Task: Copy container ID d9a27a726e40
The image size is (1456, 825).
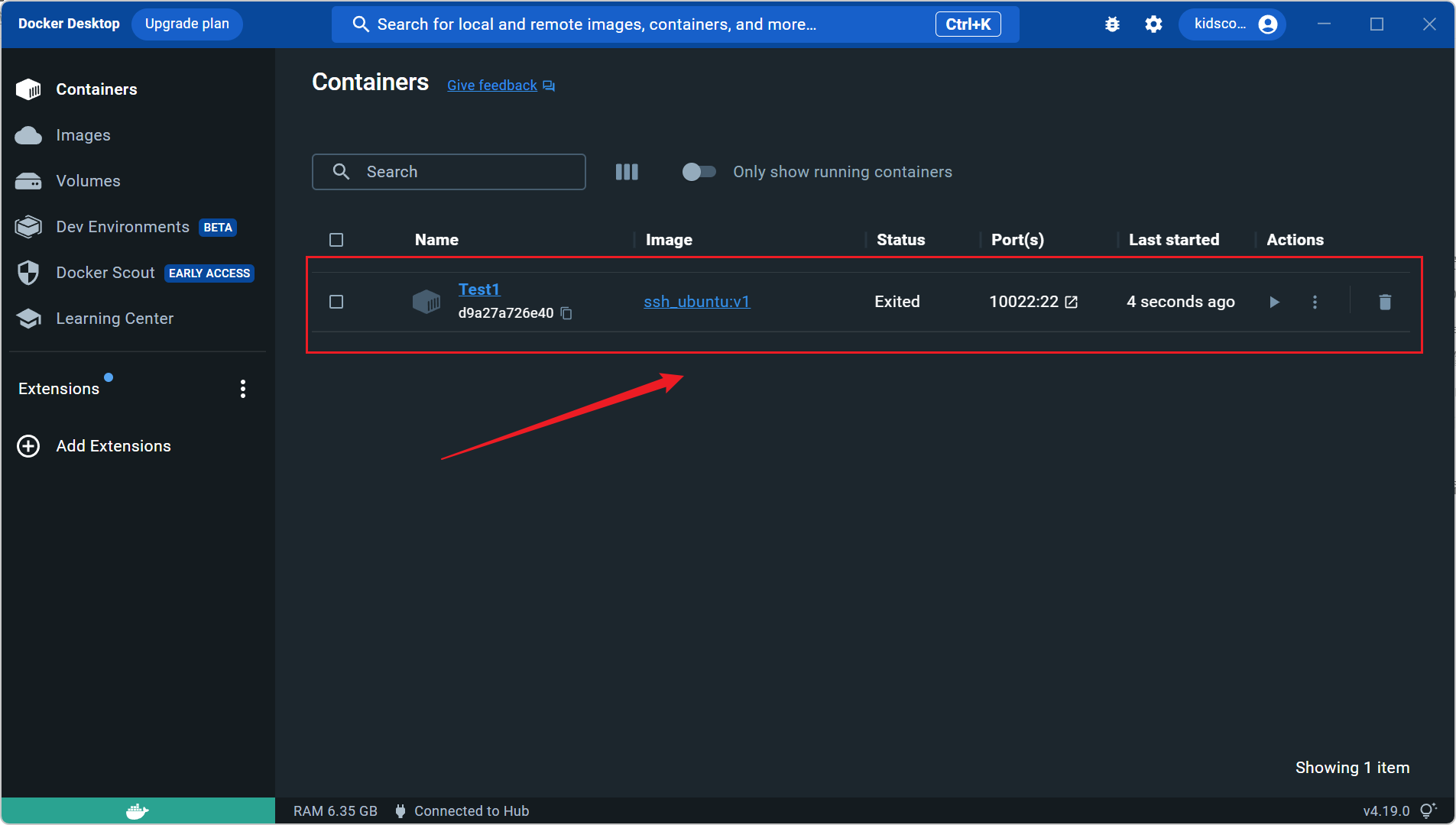Action: (x=566, y=313)
